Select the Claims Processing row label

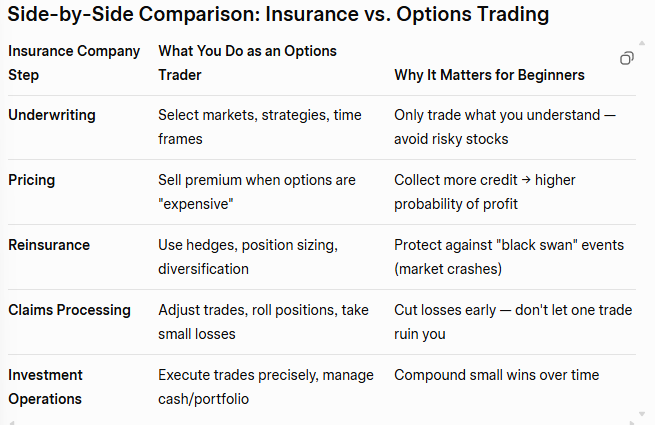[69, 310]
